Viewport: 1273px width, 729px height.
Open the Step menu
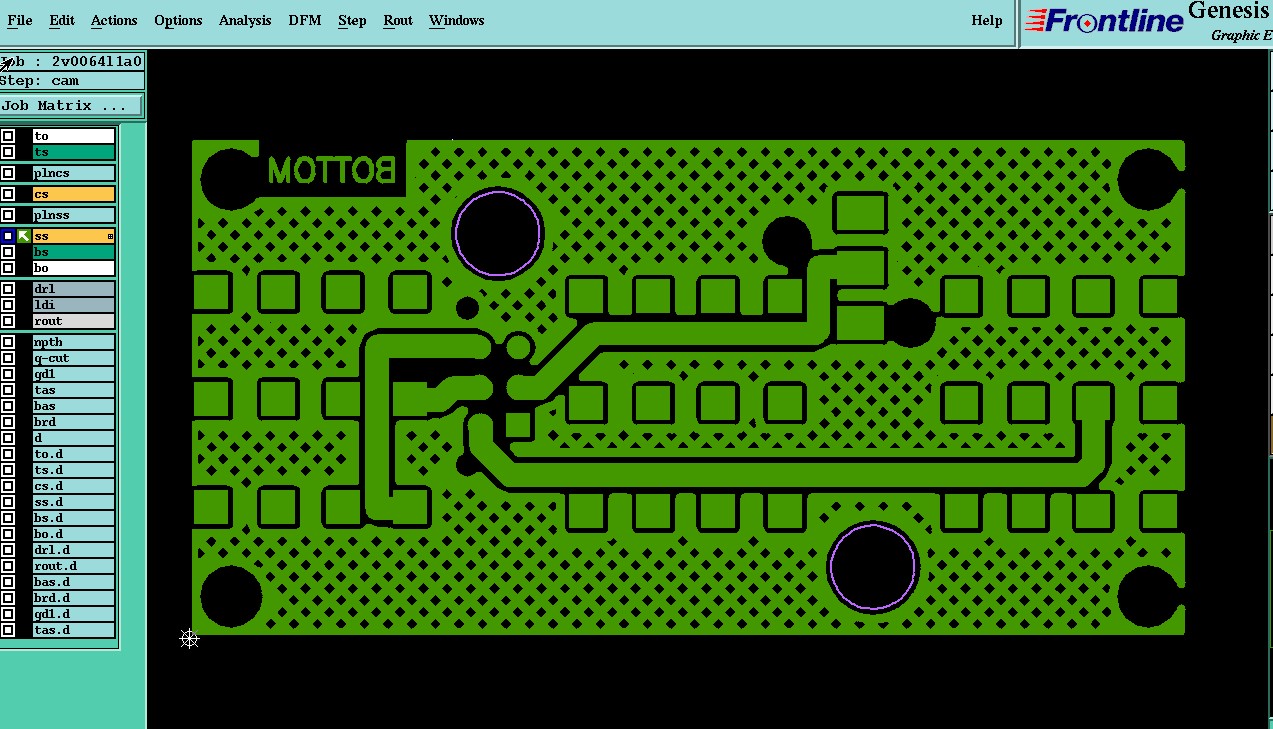coord(352,20)
